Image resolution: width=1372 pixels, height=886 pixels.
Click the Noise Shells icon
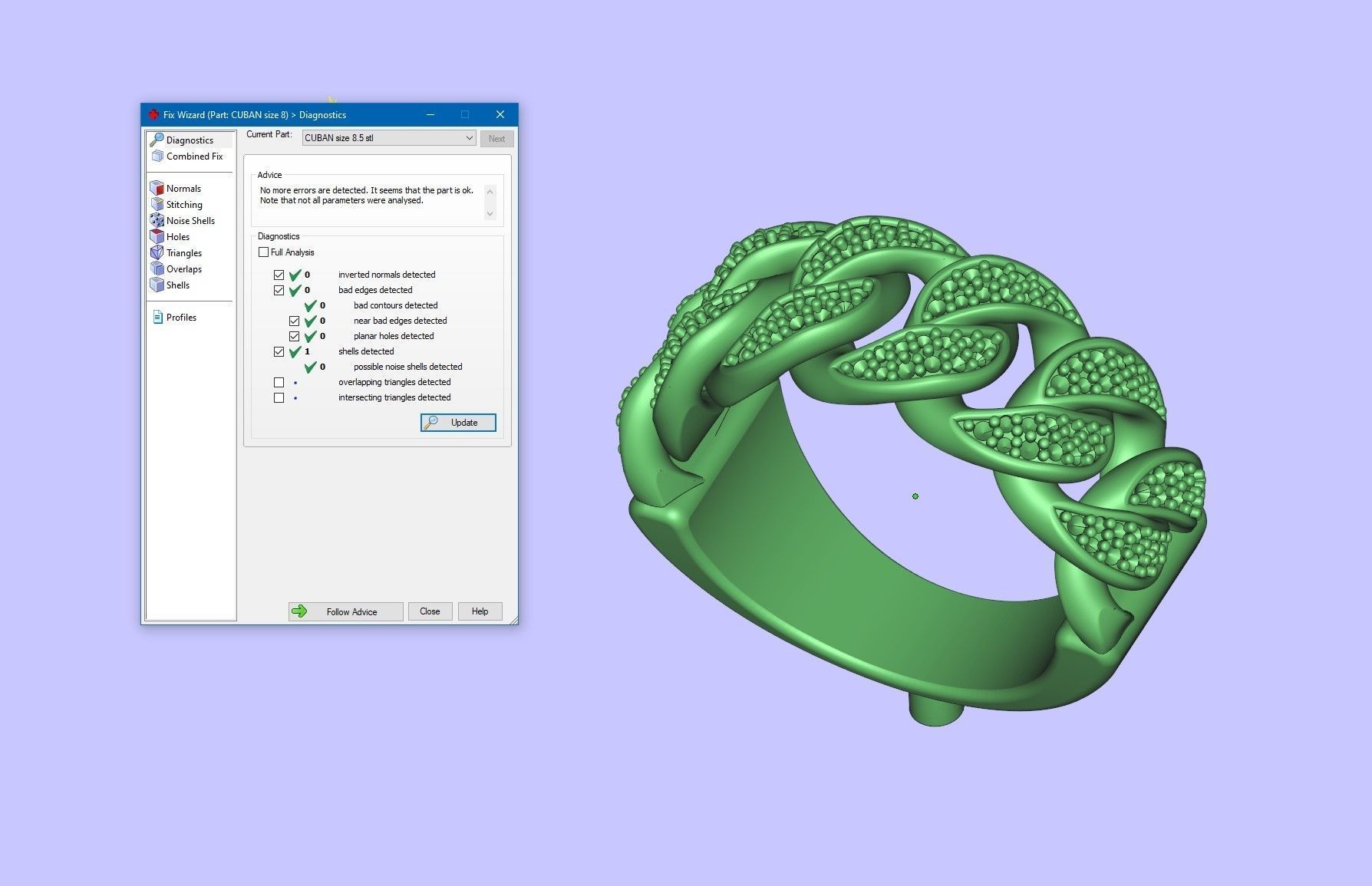[x=157, y=220]
